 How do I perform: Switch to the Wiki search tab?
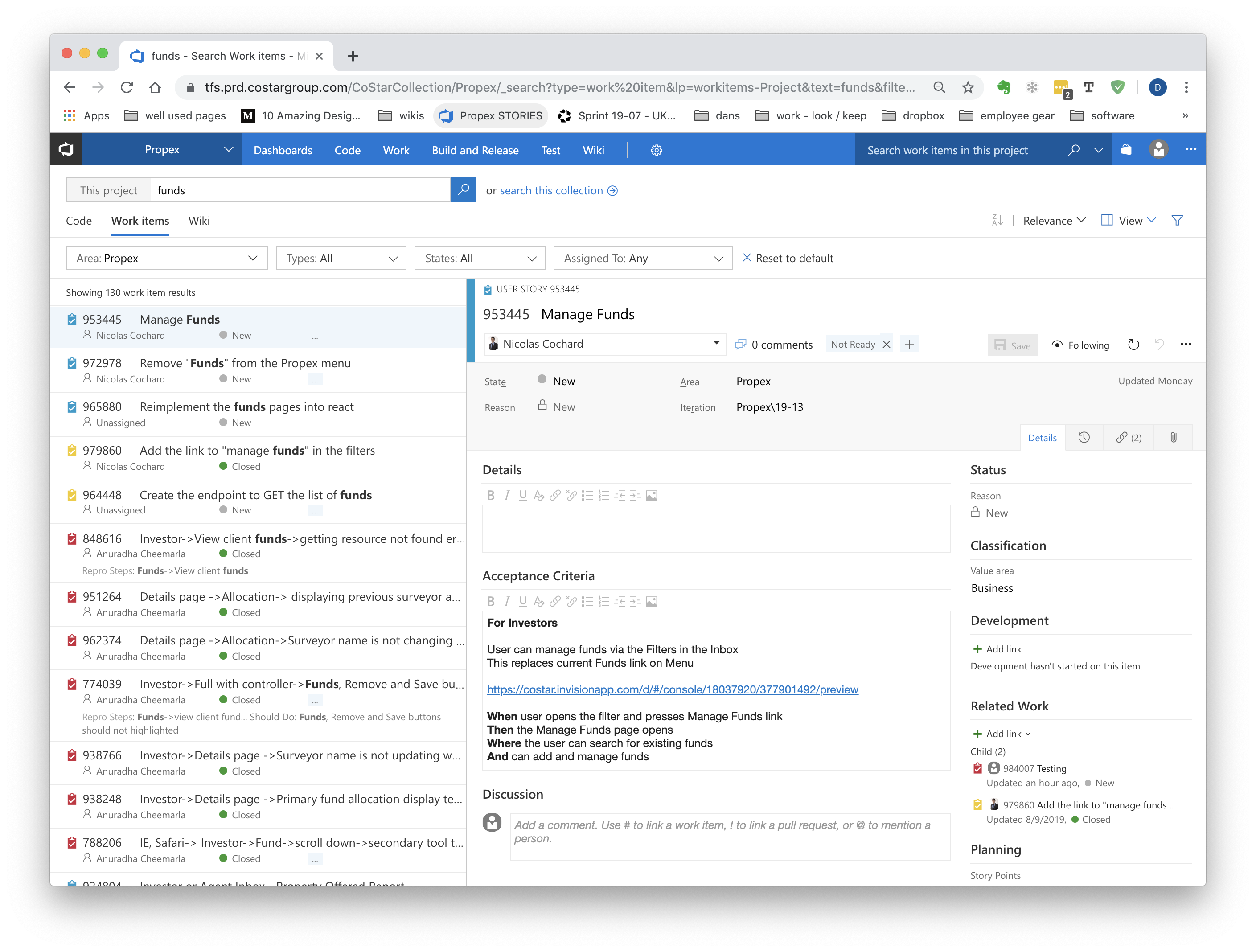point(199,221)
